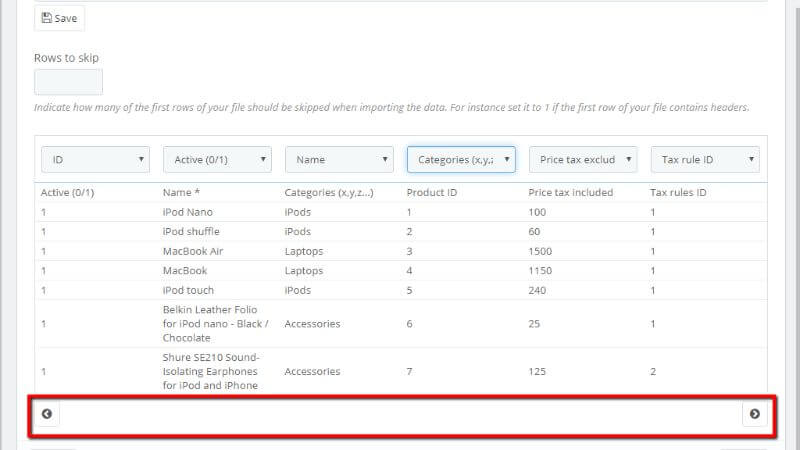Open the Categories (x,y,z) column dropdown
Screen dimensions: 800x450
(461, 160)
